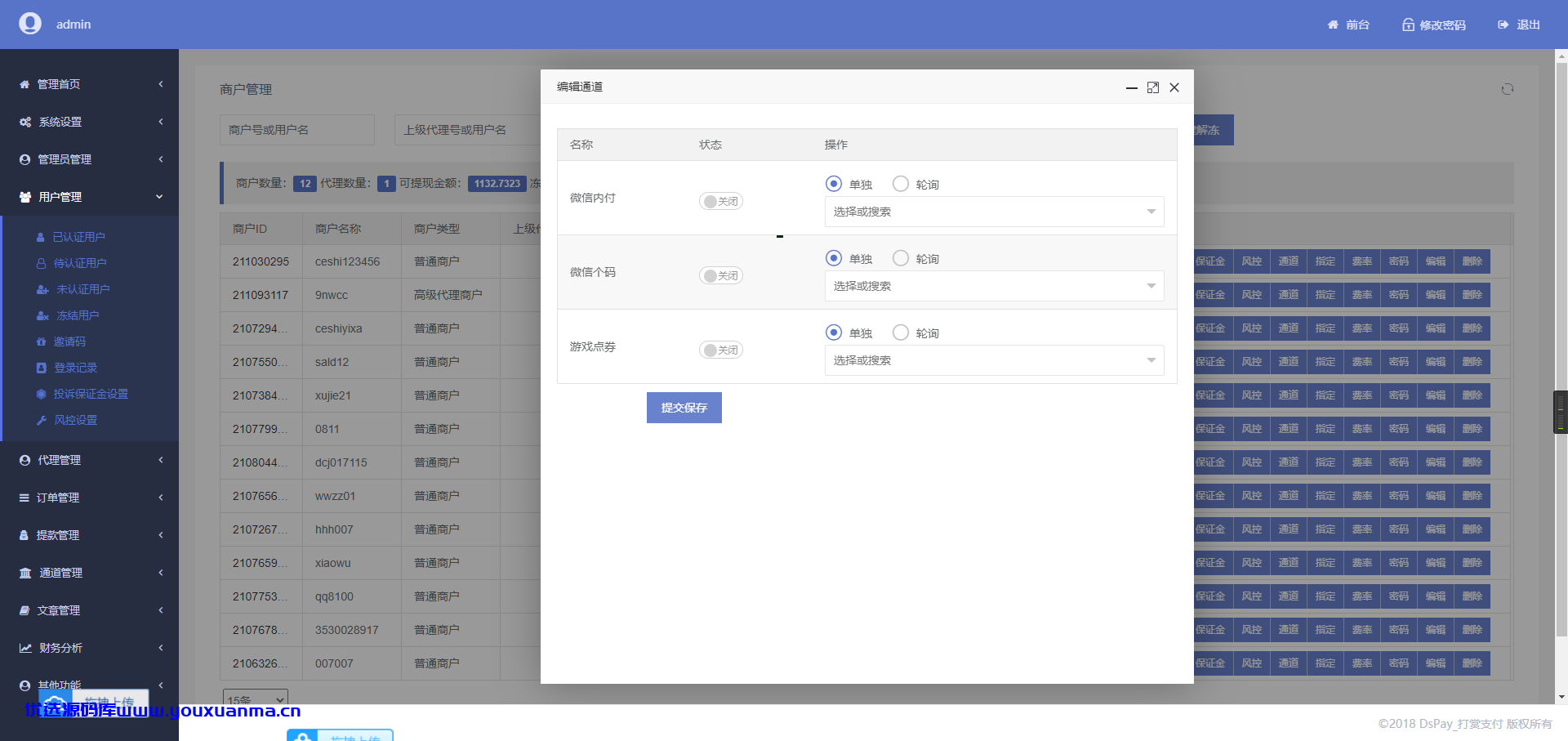Minimize the 编辑通道 dialog
The height and width of the screenshot is (741, 1568).
pyautogui.click(x=1132, y=87)
